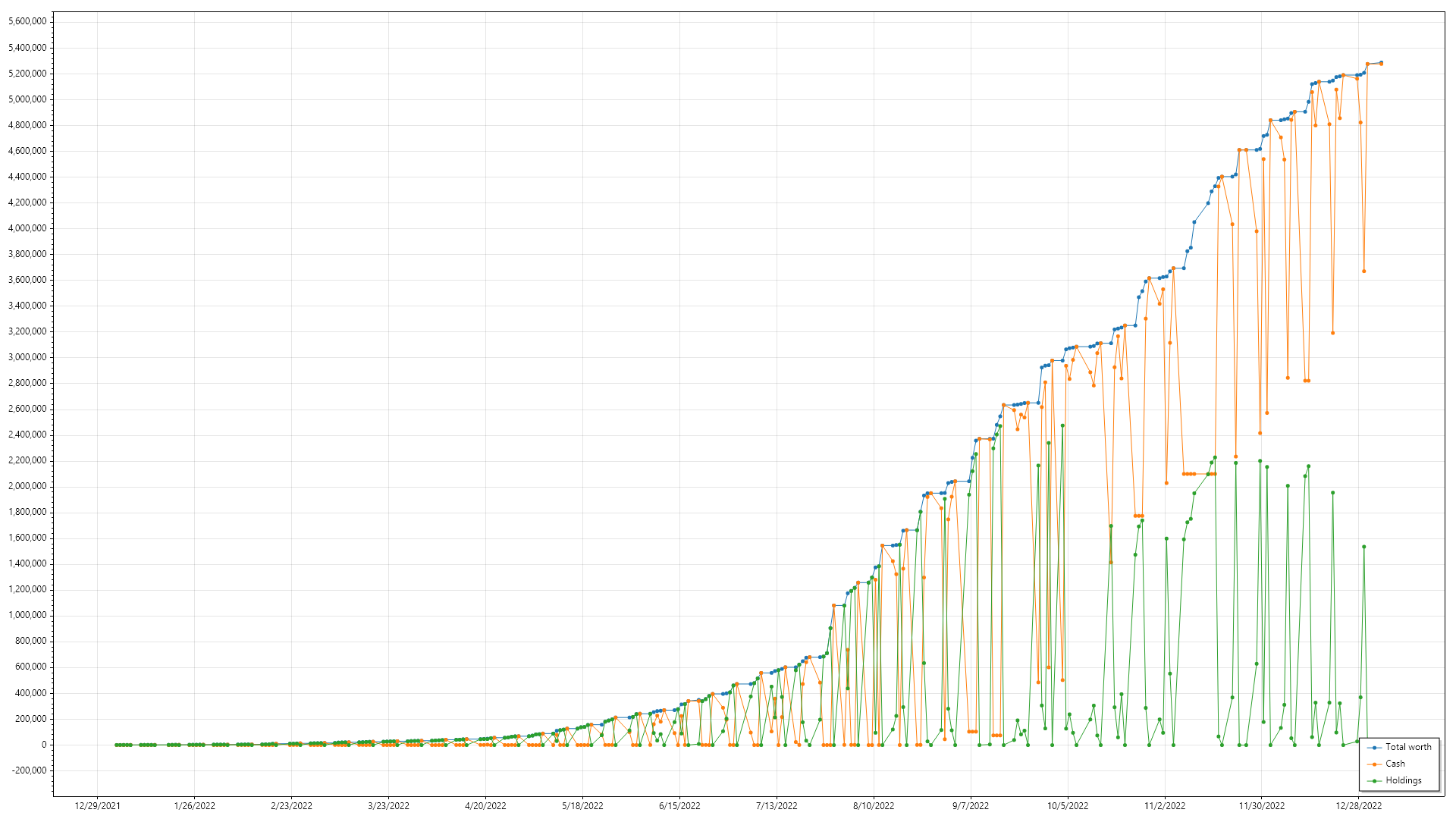Click the 10/5/2022 date axis label

click(x=1068, y=806)
